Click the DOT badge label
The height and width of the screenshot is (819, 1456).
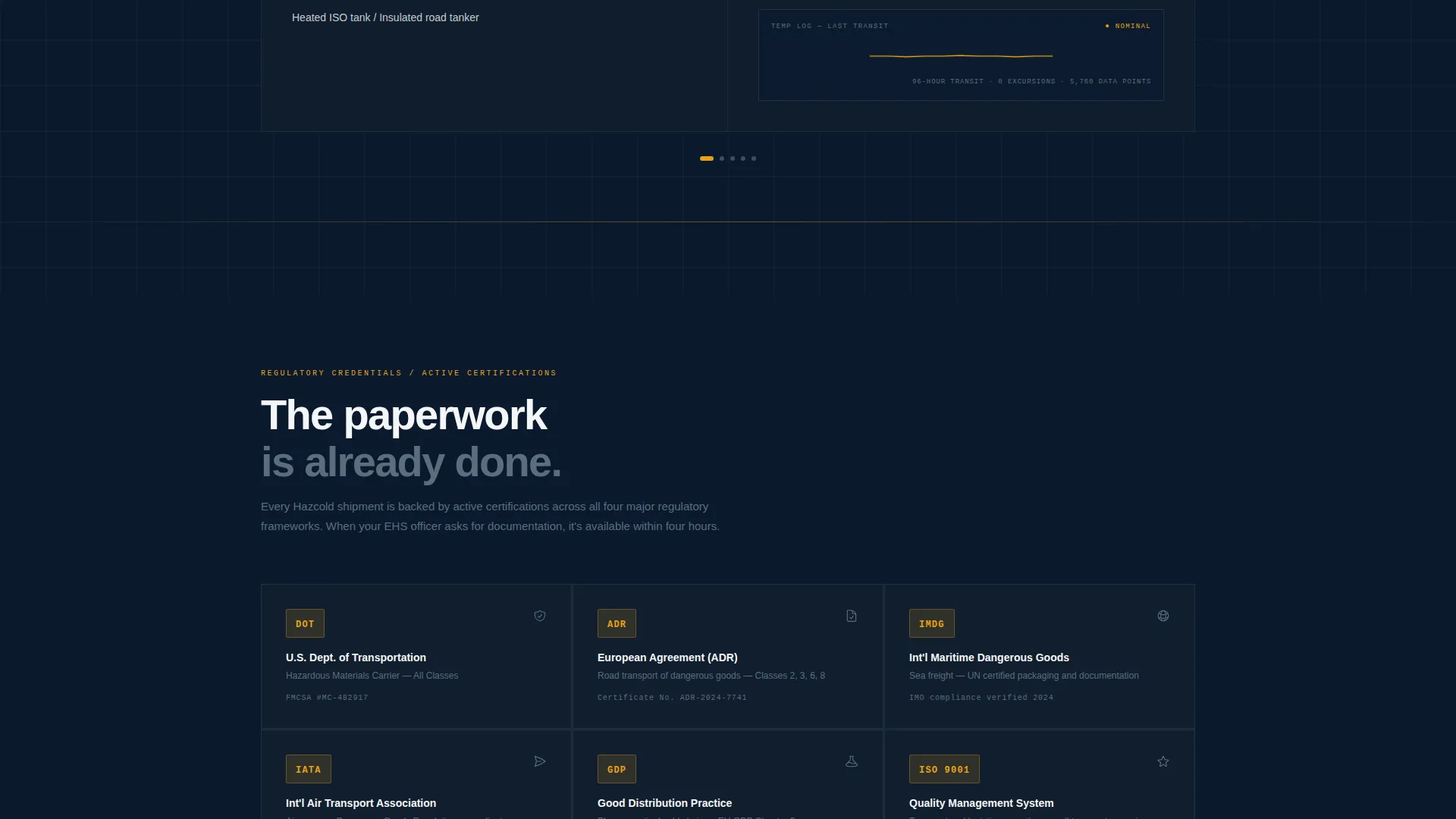pos(305,623)
